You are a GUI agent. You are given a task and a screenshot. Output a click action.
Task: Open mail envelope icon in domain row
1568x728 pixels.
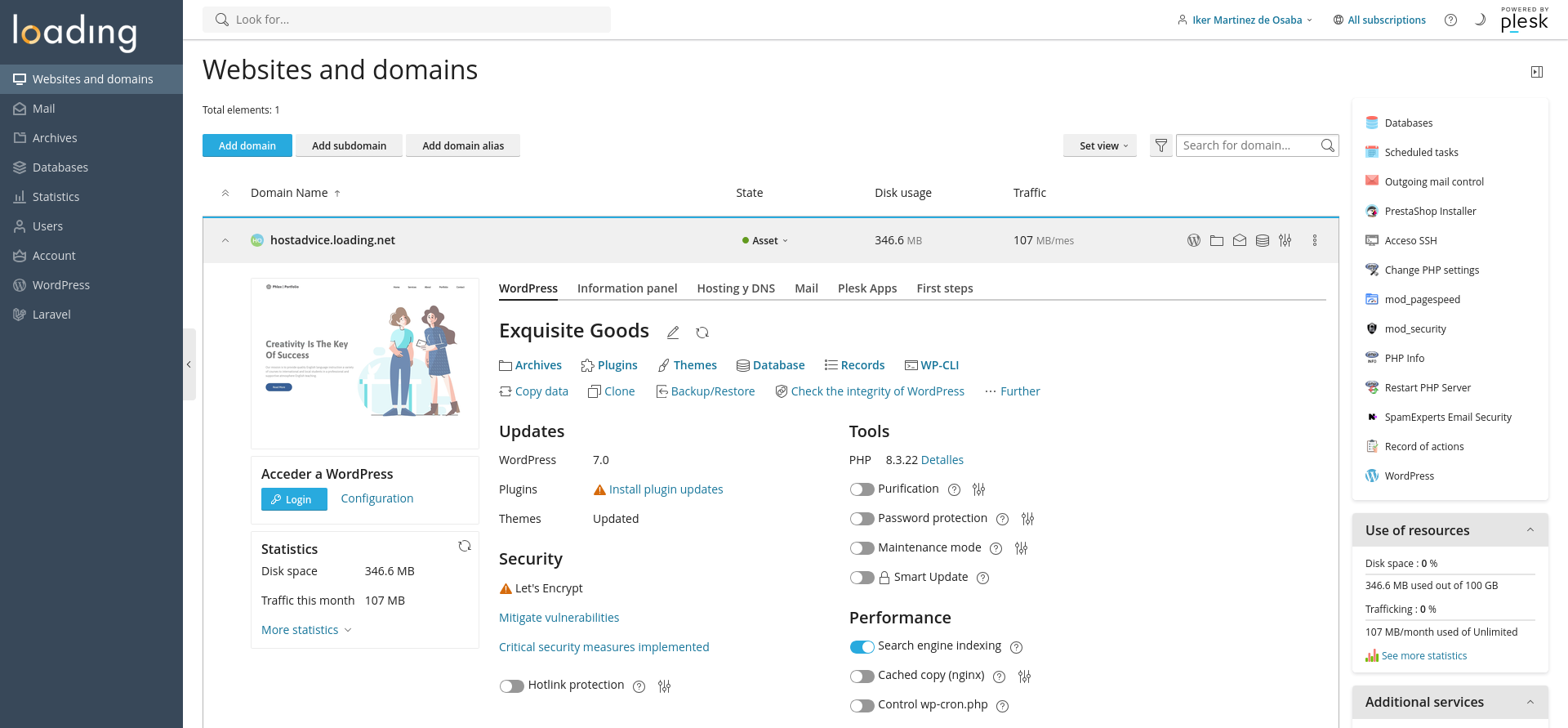tap(1240, 240)
